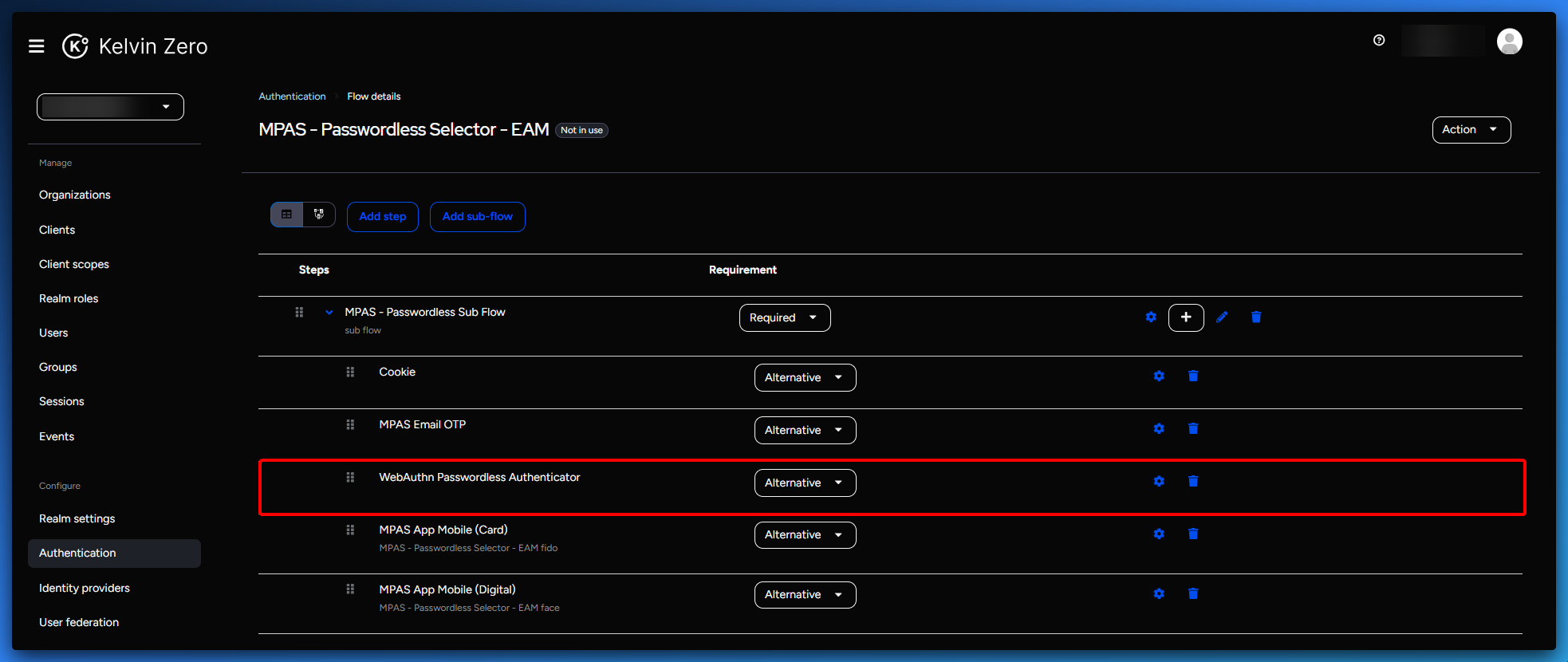Click the WebAuthn Passwordless Authenticator step name
1568x662 pixels.
479,477
